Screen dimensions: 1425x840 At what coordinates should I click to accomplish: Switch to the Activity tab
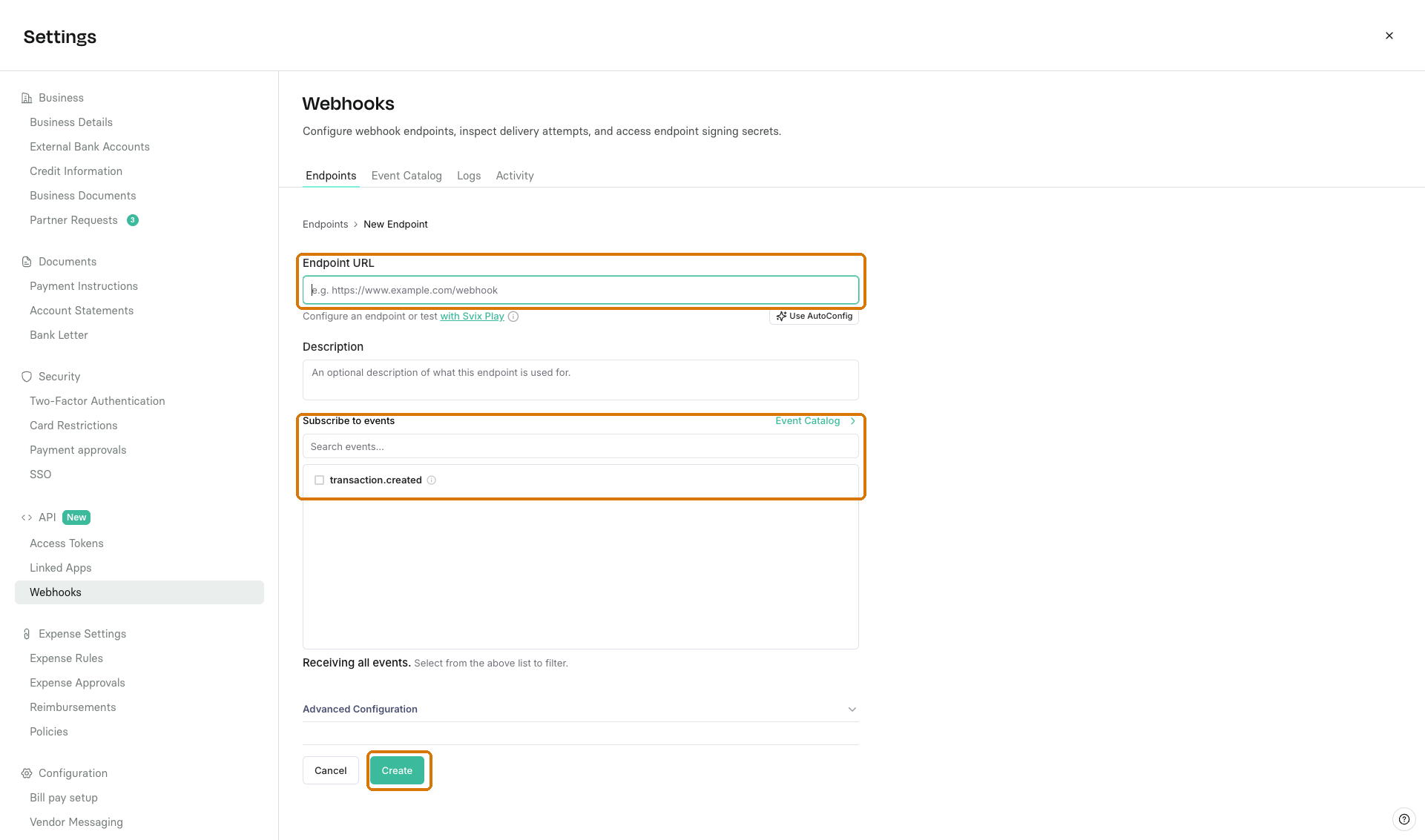[x=515, y=176]
